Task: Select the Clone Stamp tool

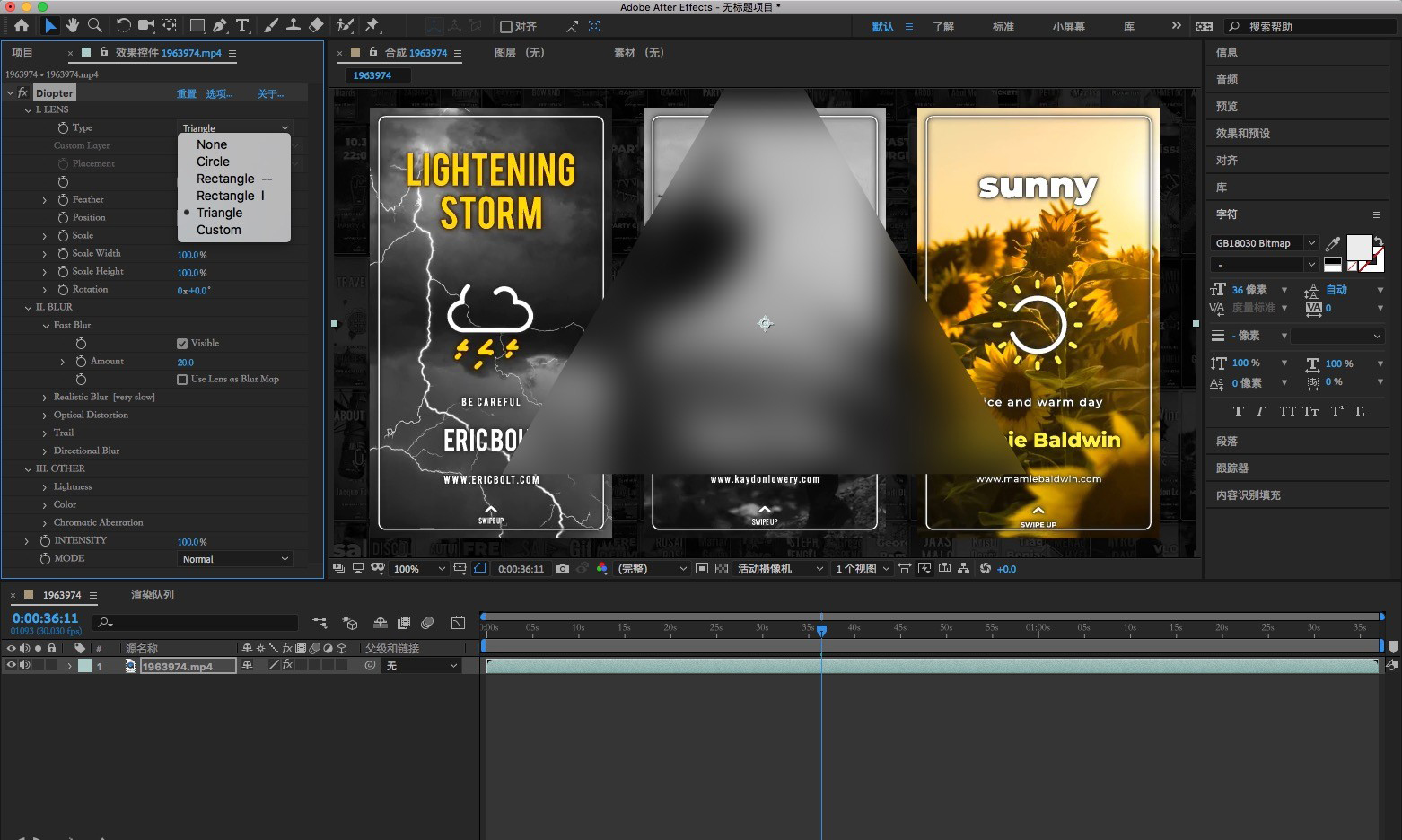Action: (293, 26)
